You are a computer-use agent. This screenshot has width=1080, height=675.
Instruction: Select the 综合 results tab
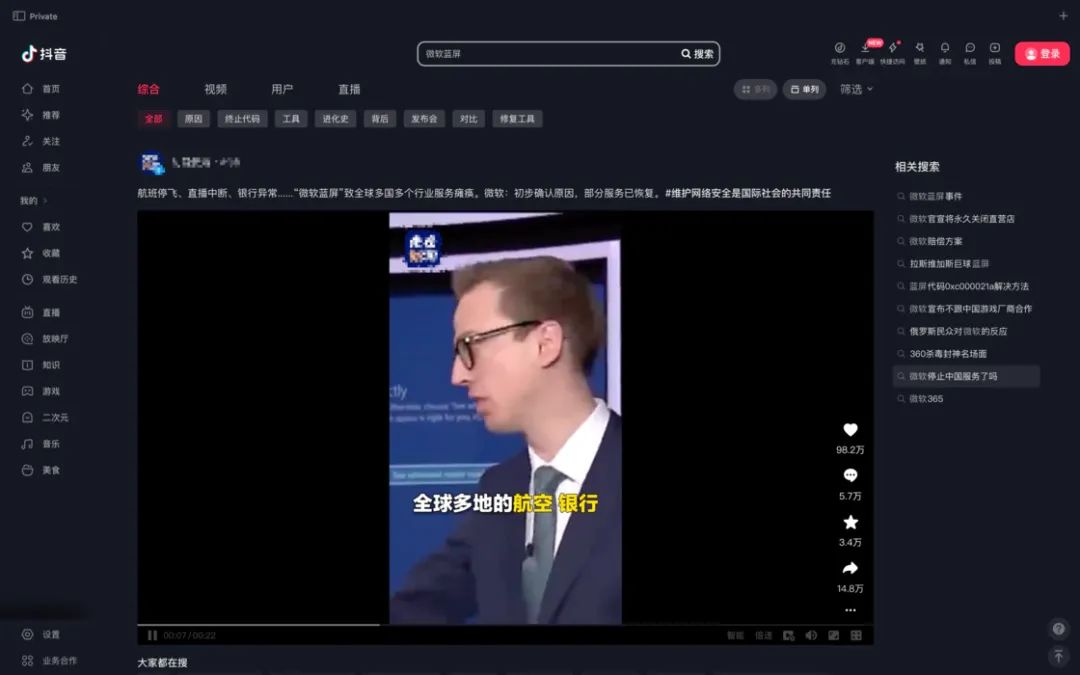[x=148, y=89]
